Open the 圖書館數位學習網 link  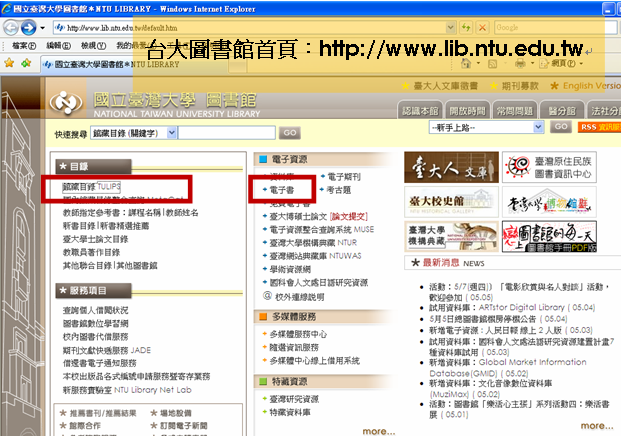click(x=95, y=324)
